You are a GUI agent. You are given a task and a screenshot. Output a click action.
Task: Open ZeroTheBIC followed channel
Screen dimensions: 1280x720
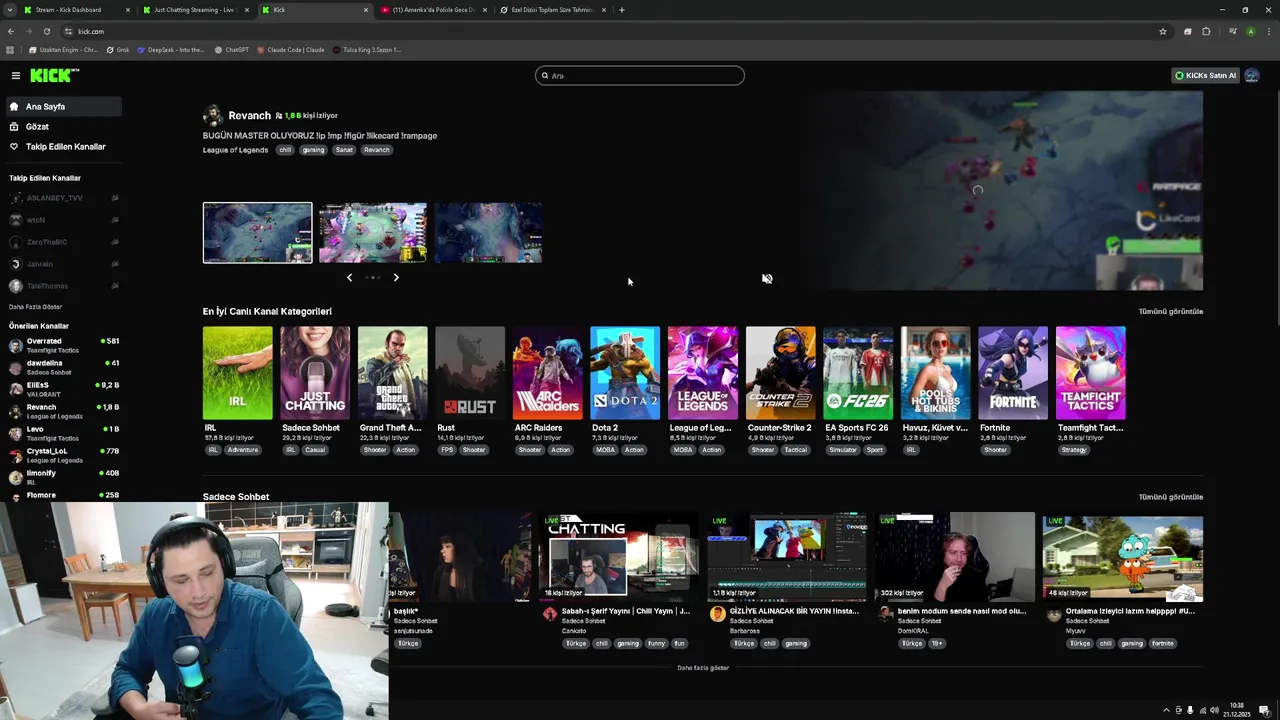tap(62, 242)
